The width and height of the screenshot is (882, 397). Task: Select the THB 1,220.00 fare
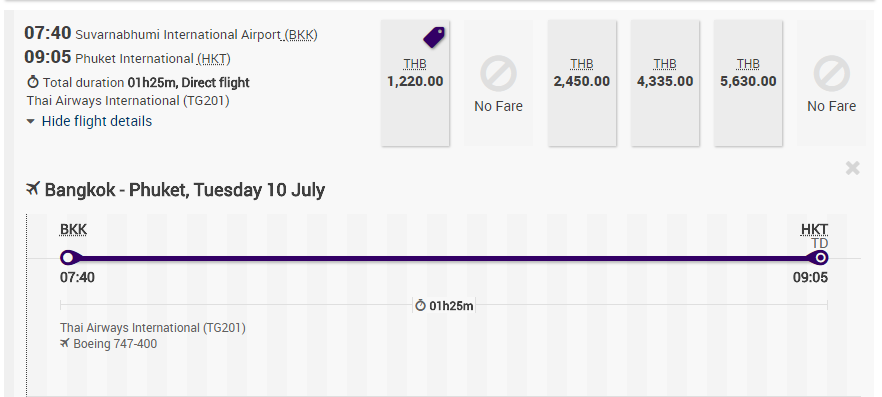click(415, 83)
